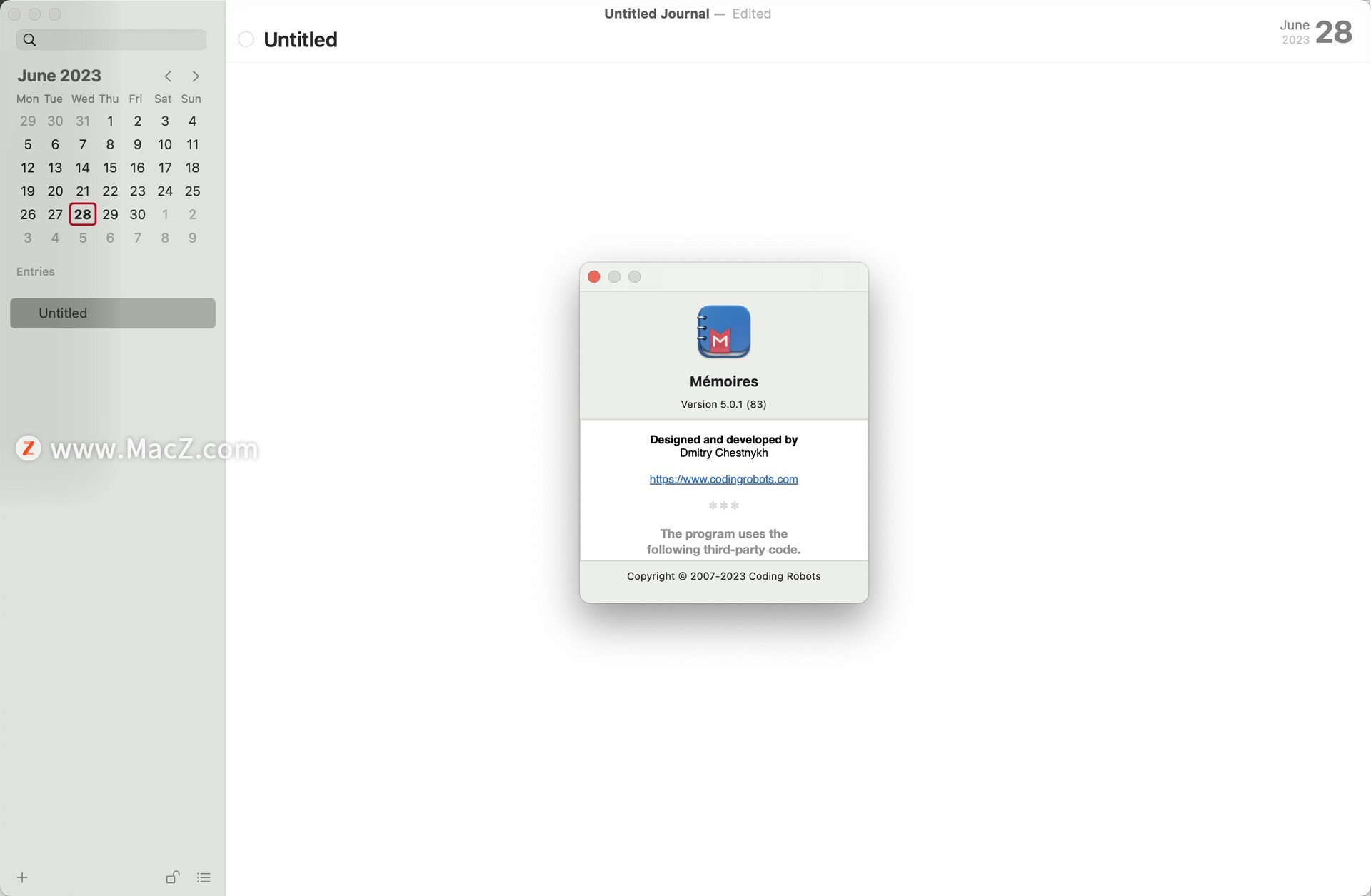Click the Untitled Journal window title
The width and height of the screenshot is (1371, 896).
657,14
